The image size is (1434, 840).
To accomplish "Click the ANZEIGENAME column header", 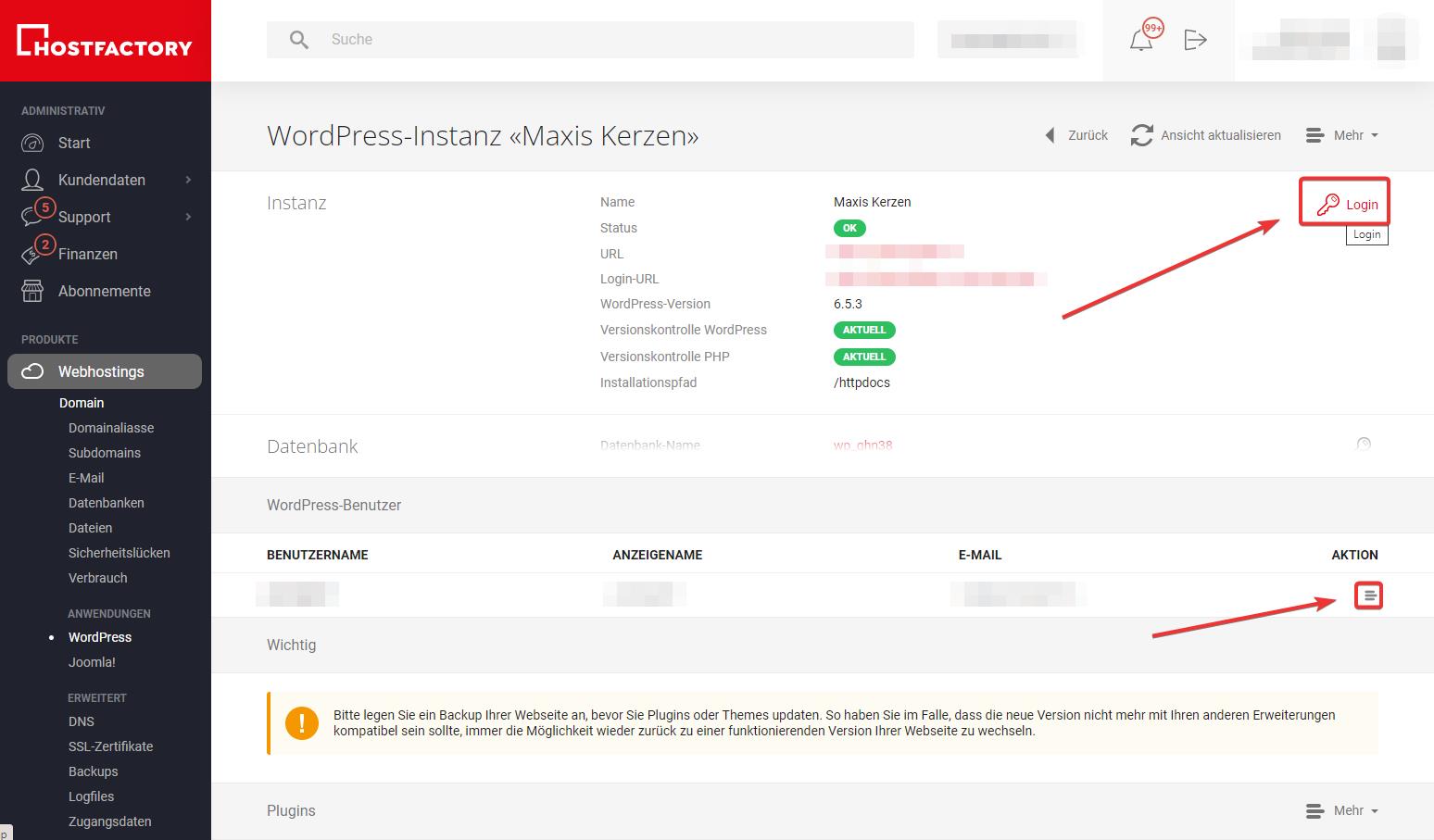I will [658, 555].
